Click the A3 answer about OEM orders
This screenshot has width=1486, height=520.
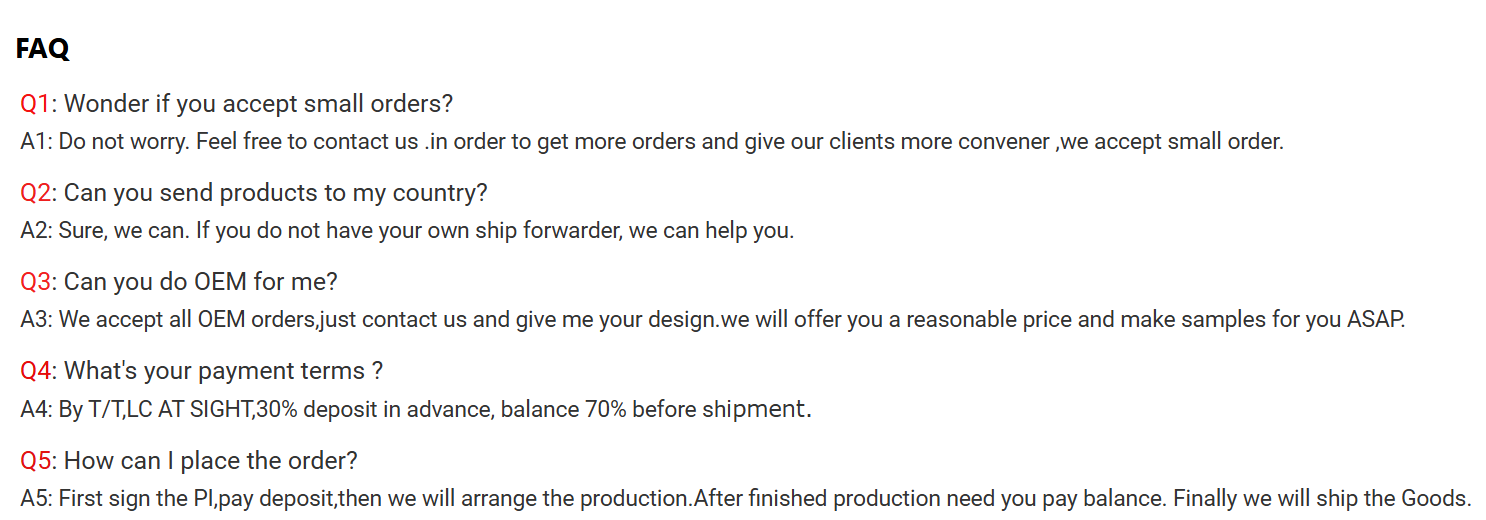pos(713,319)
